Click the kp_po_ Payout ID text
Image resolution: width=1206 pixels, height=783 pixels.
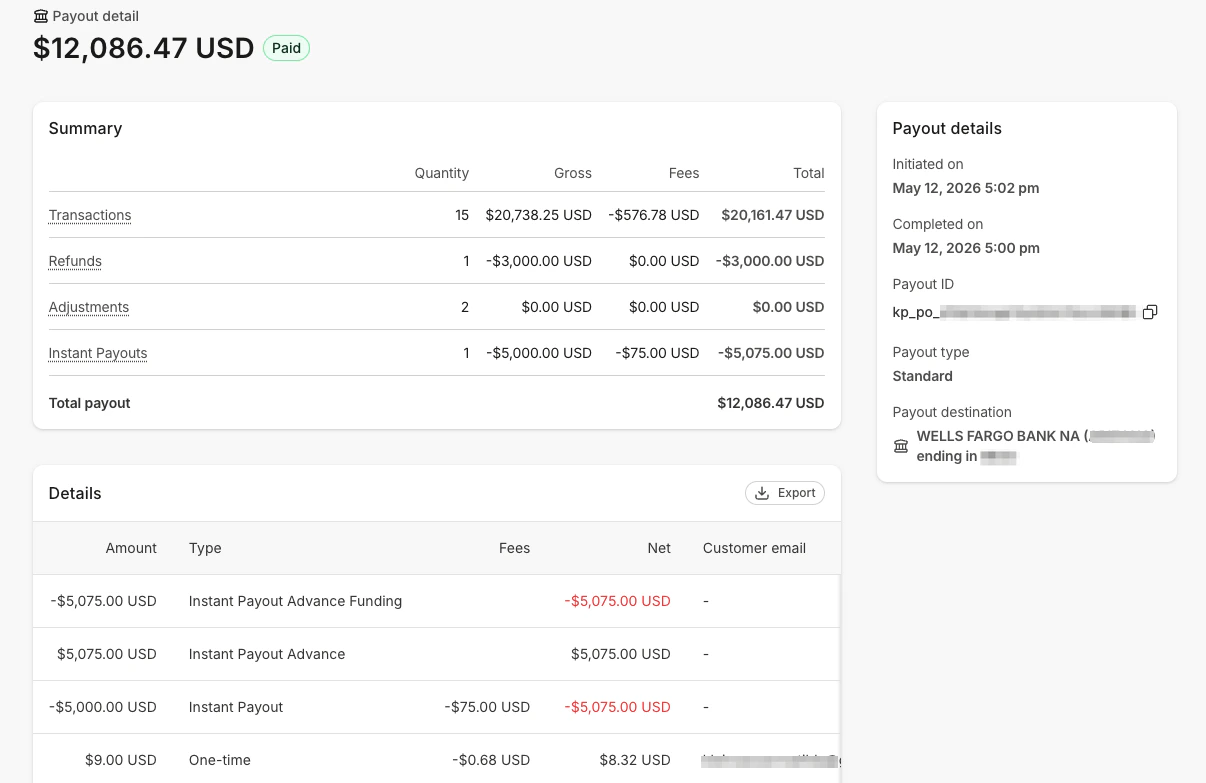[1014, 312]
